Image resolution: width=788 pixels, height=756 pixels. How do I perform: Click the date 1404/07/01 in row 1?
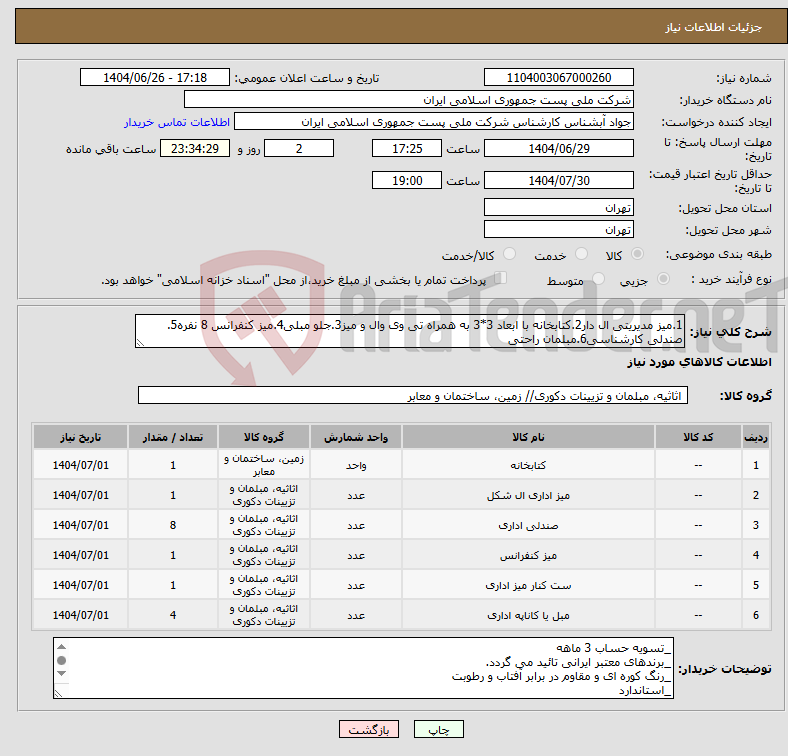80,465
